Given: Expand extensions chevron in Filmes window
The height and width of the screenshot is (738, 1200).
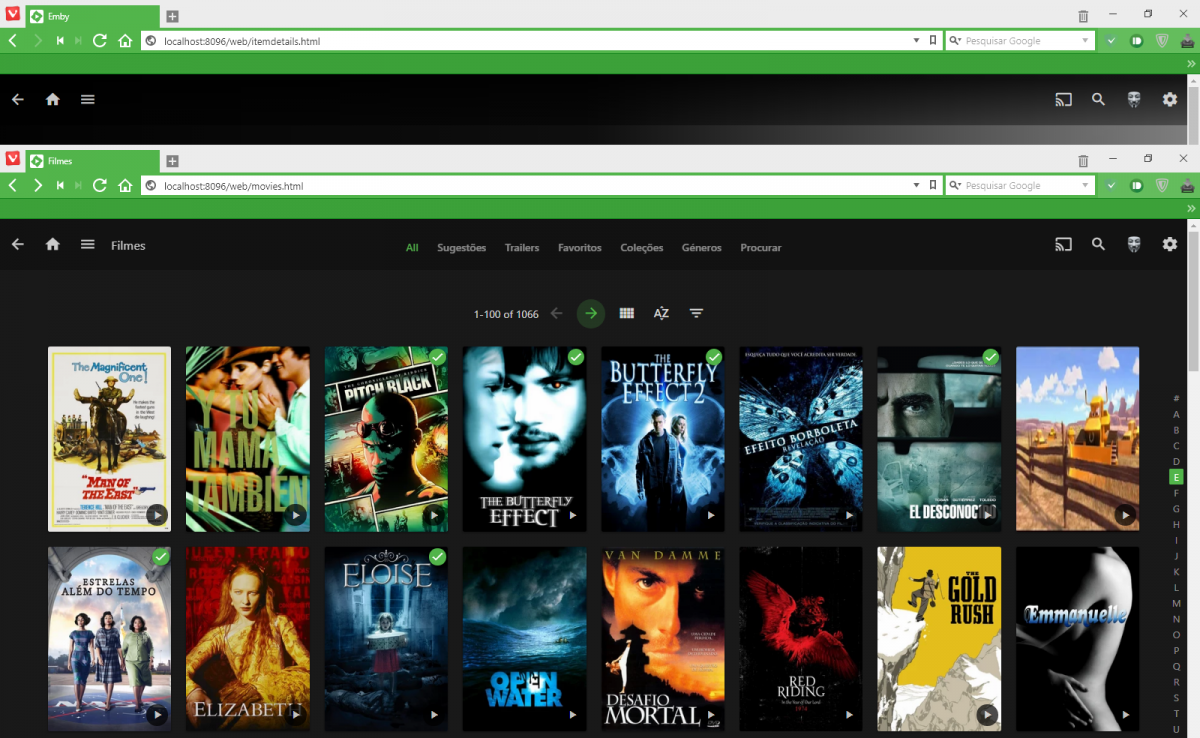Looking at the screenshot, I should [1191, 208].
